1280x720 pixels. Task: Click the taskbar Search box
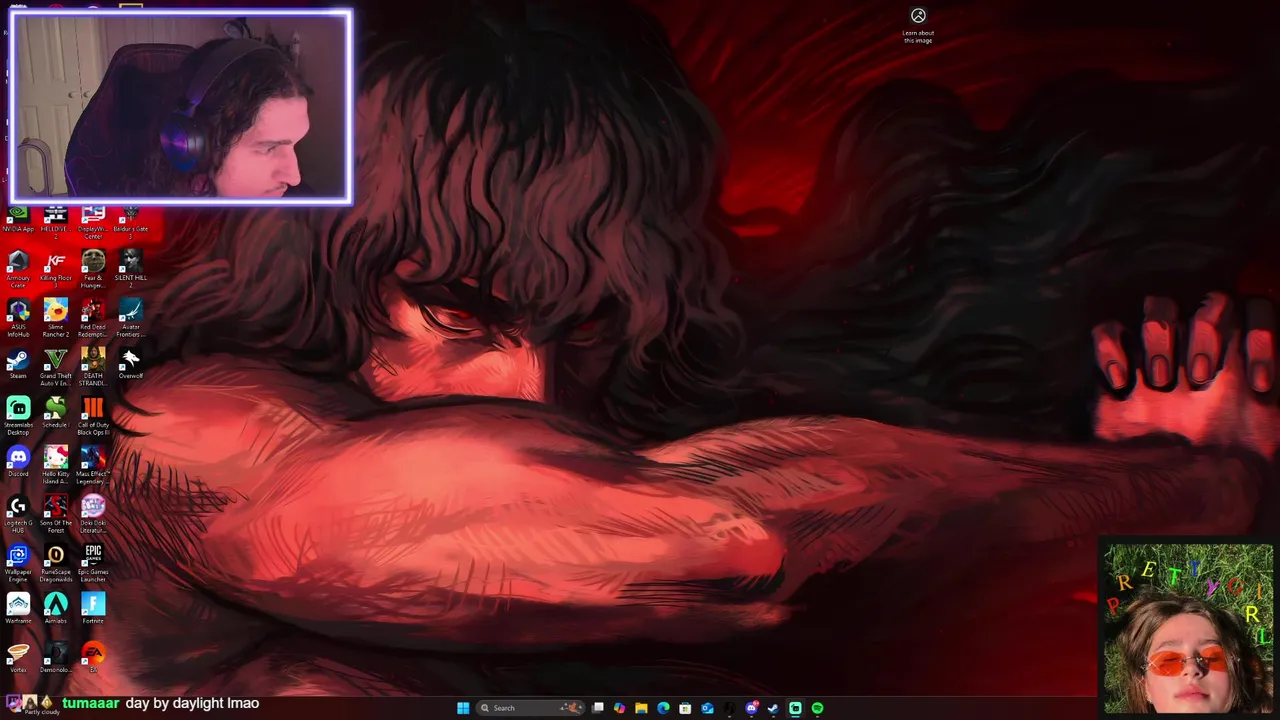(530, 708)
